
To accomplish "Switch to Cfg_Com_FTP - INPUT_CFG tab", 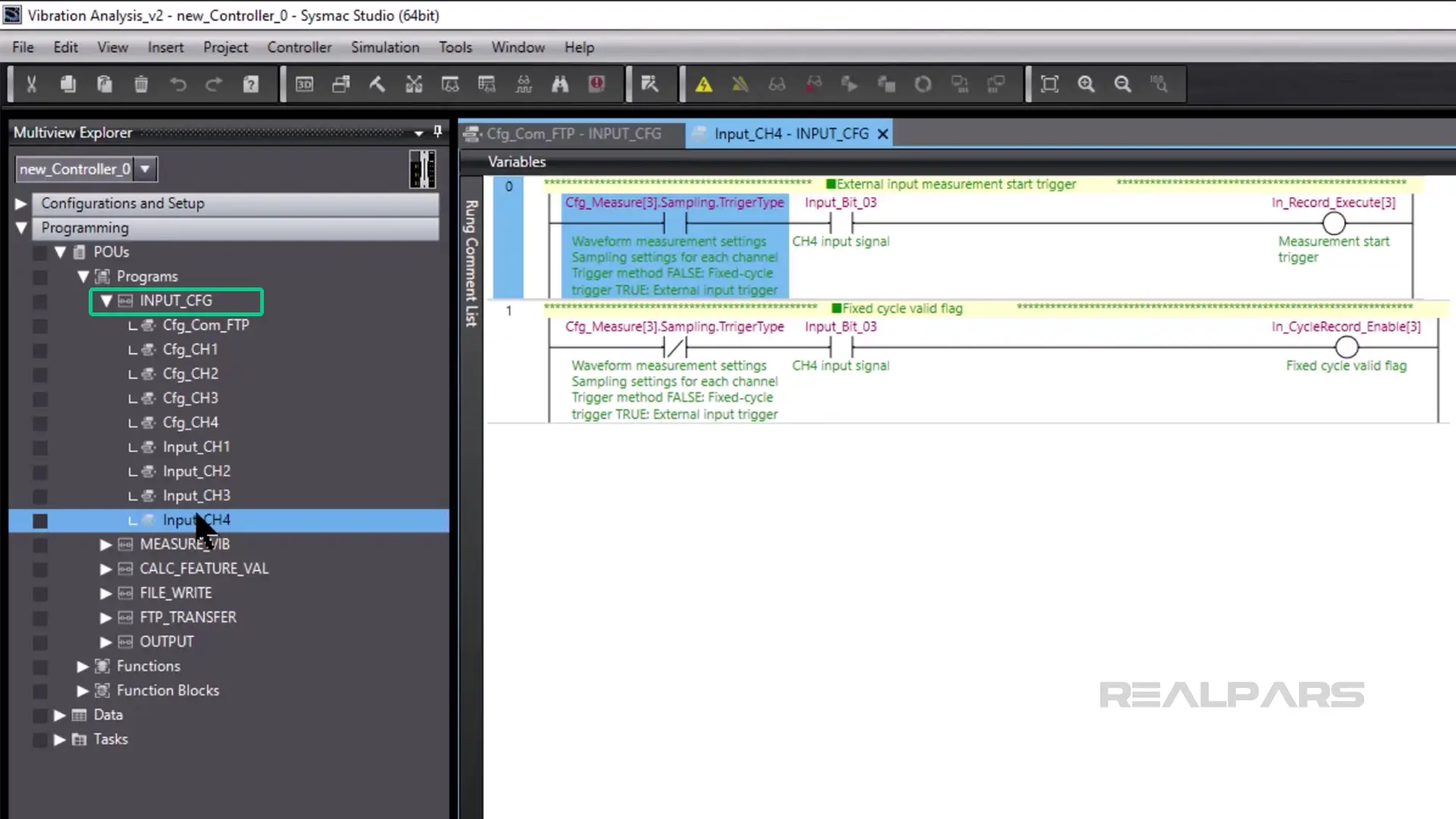I will click(572, 133).
